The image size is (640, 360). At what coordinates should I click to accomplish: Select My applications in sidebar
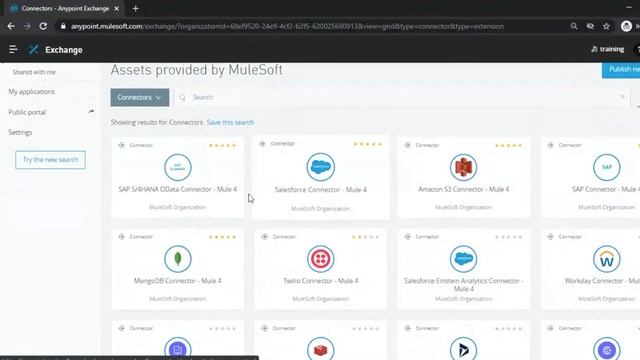31,91
